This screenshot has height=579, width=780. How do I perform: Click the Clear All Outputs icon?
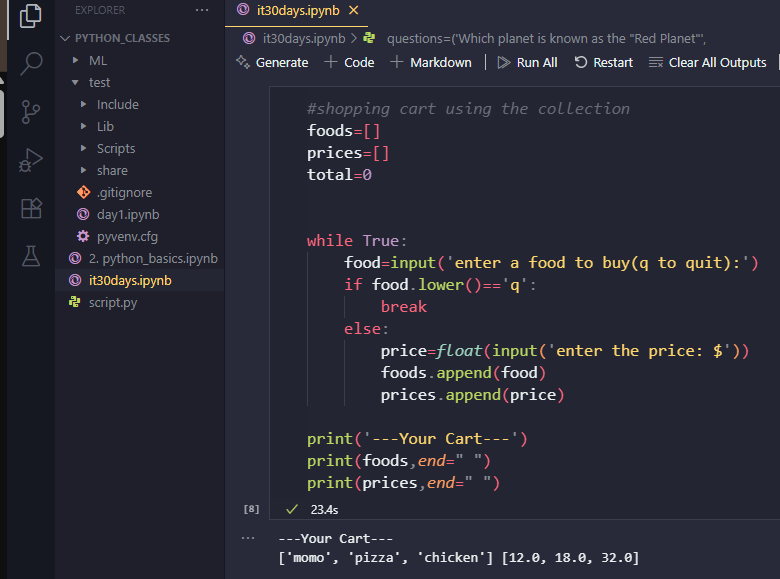point(656,62)
